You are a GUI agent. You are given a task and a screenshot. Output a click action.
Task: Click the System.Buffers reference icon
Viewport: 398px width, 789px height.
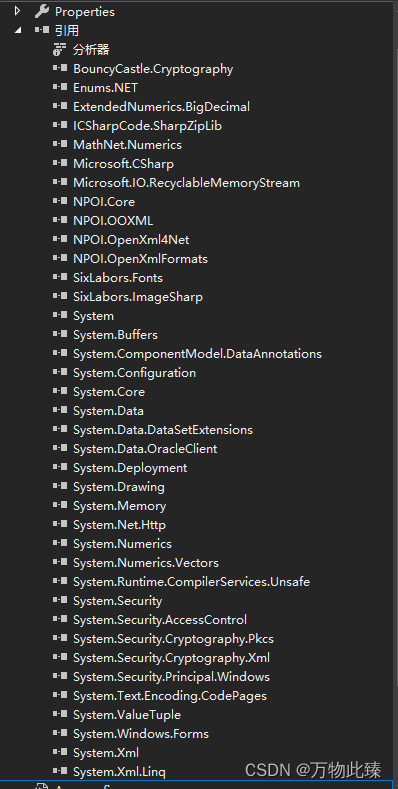click(x=60, y=335)
